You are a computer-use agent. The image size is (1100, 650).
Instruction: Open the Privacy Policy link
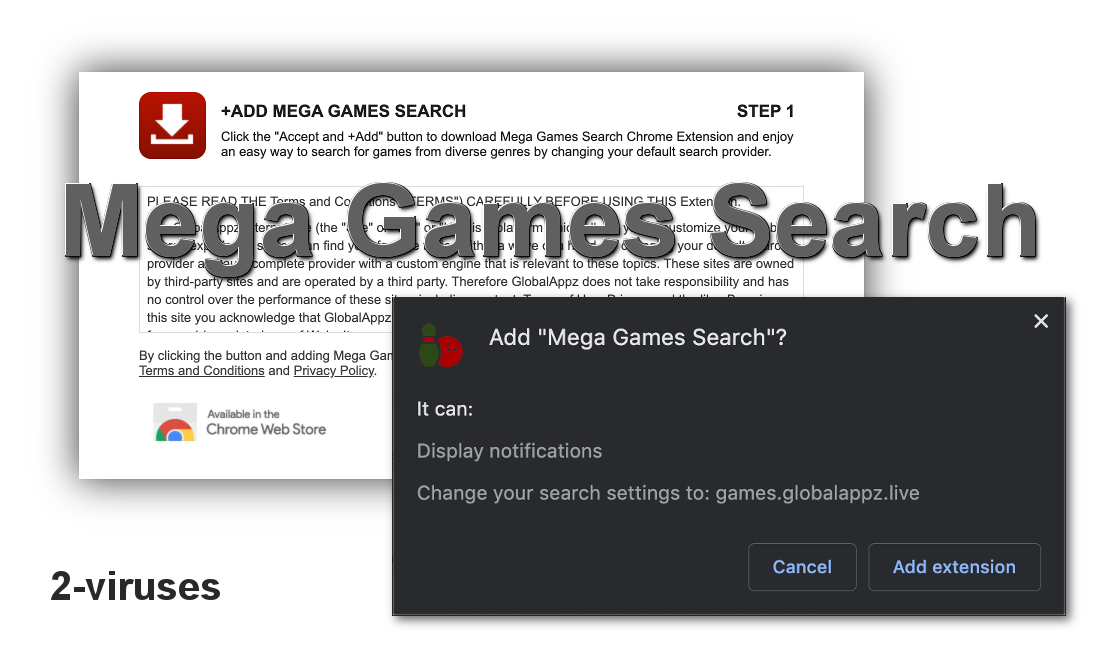(x=333, y=370)
